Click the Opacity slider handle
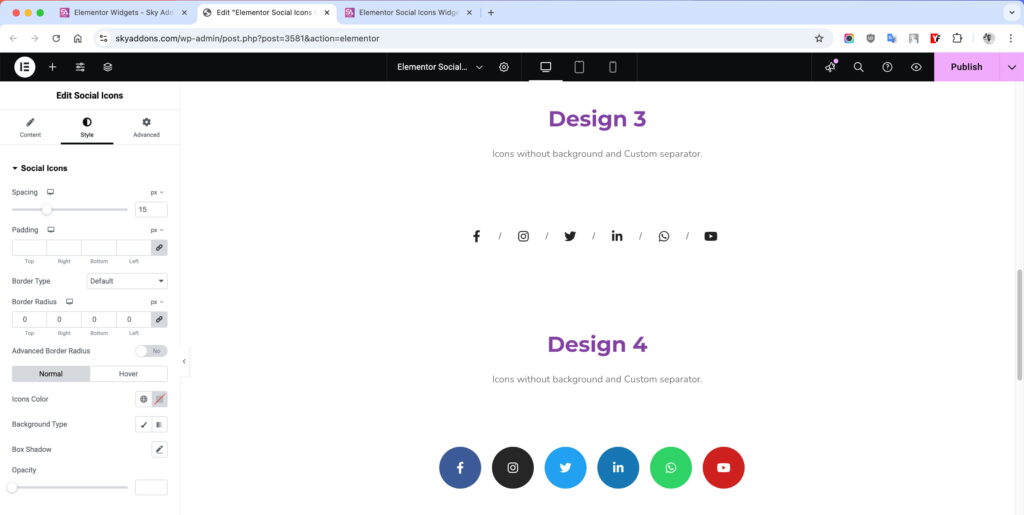This screenshot has height=515, width=1024. click(x=12, y=487)
